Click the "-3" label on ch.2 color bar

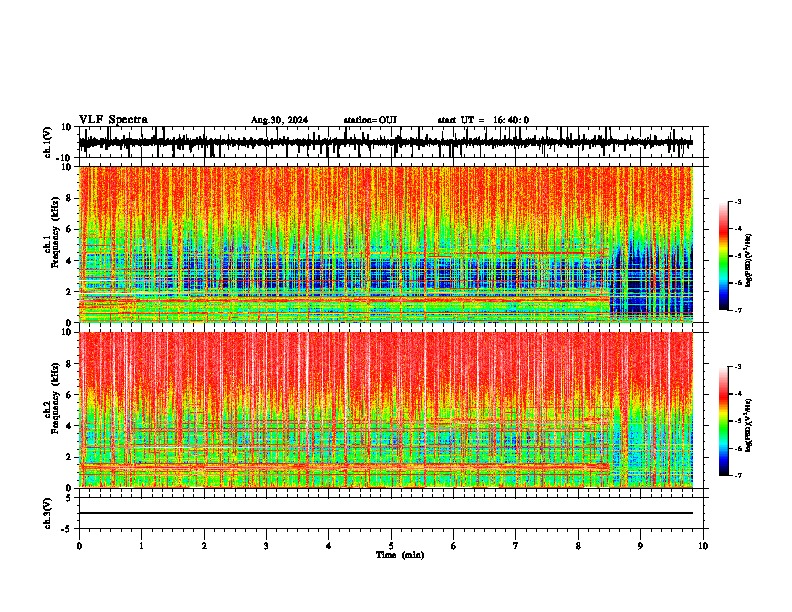(x=737, y=367)
